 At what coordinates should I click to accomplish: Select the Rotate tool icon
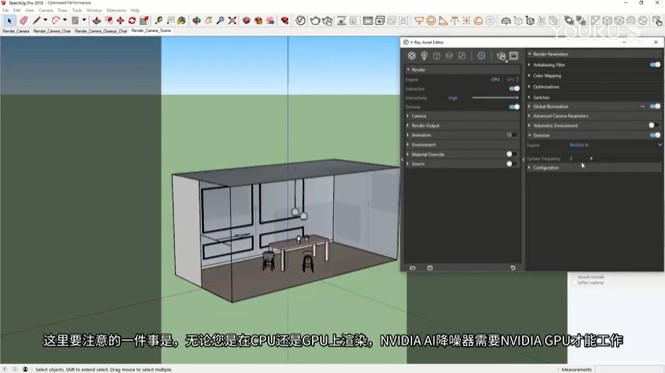(x=132, y=20)
